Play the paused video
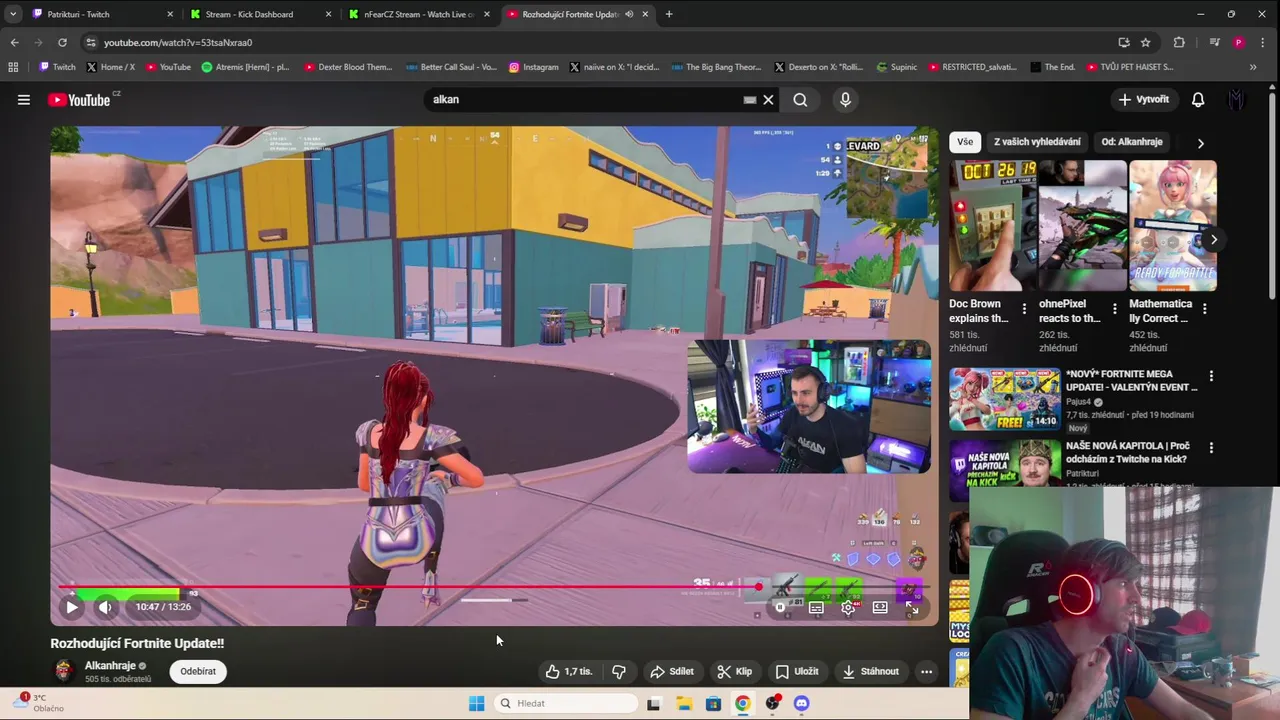The width and height of the screenshot is (1280, 720). click(72, 607)
